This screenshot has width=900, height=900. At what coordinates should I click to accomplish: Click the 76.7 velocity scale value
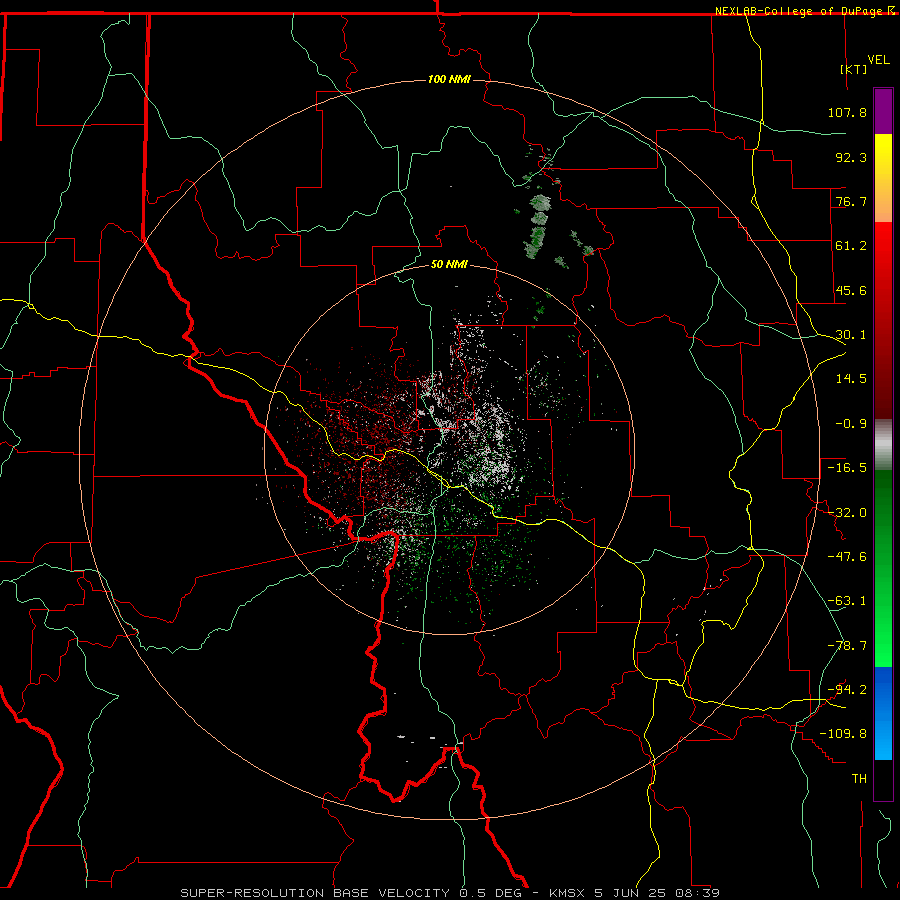coord(851,201)
